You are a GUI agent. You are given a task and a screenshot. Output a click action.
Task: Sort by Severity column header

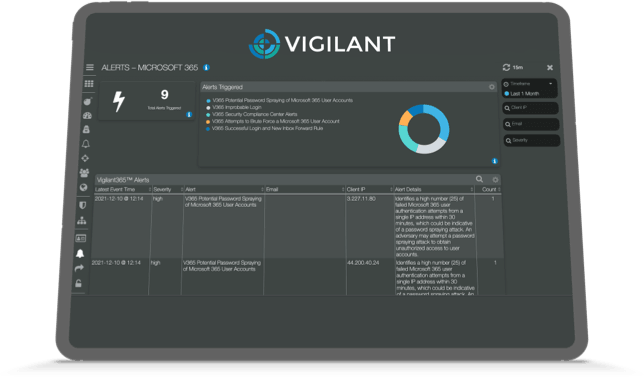168,189
